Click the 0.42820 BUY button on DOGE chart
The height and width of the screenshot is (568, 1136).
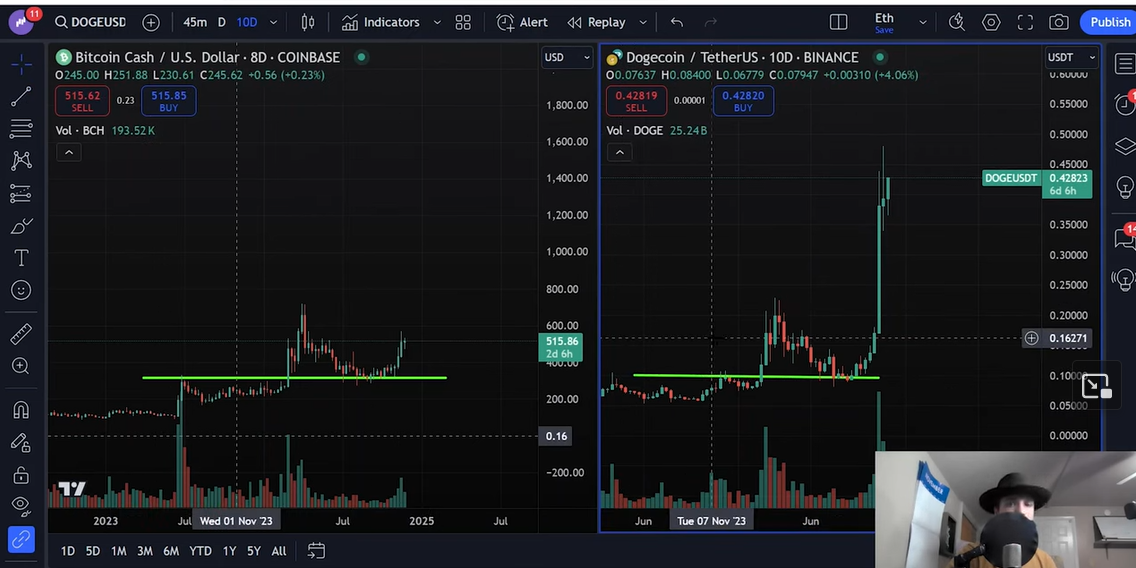pos(743,101)
